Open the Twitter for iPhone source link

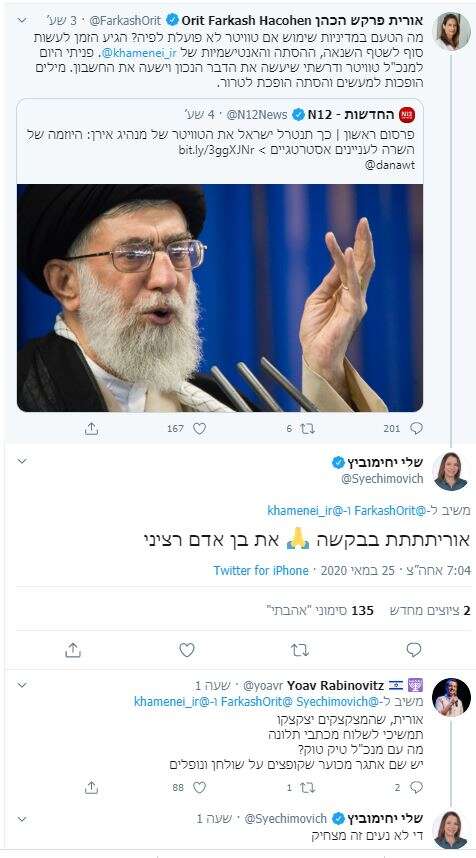pyautogui.click(x=261, y=571)
